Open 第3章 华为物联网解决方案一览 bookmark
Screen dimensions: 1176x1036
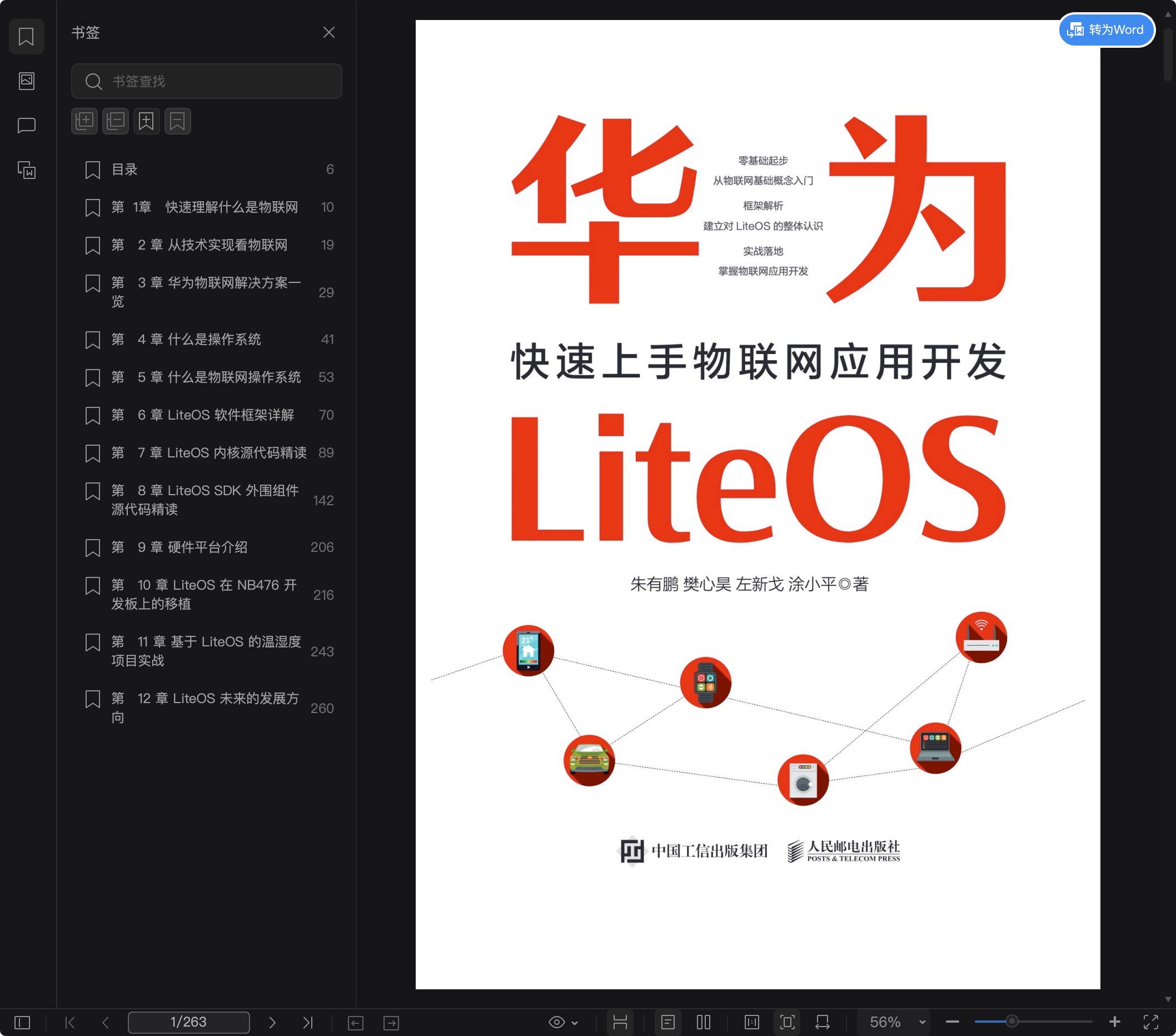click(x=207, y=292)
